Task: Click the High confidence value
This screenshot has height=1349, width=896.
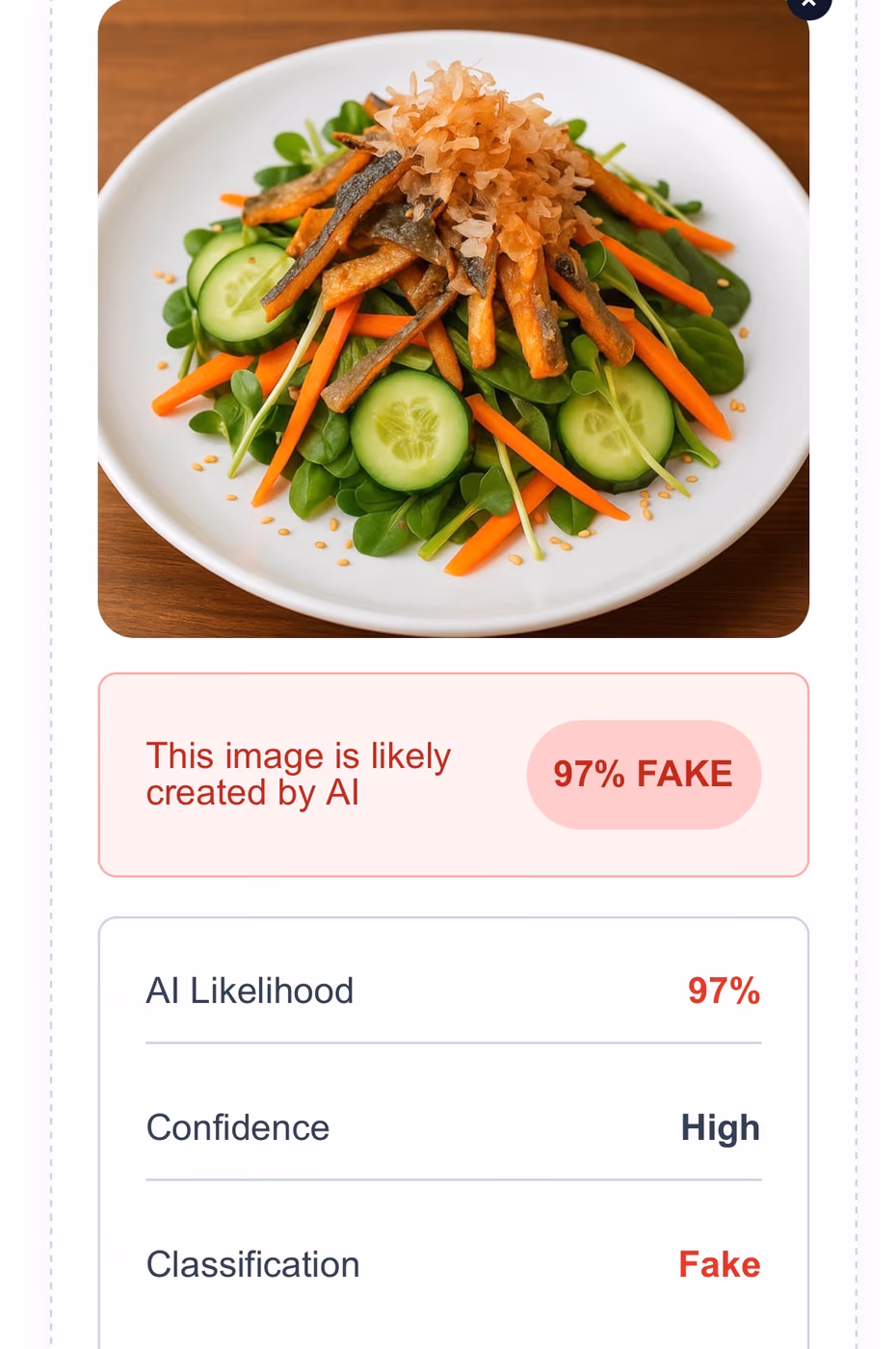Action: pyautogui.click(x=721, y=1128)
